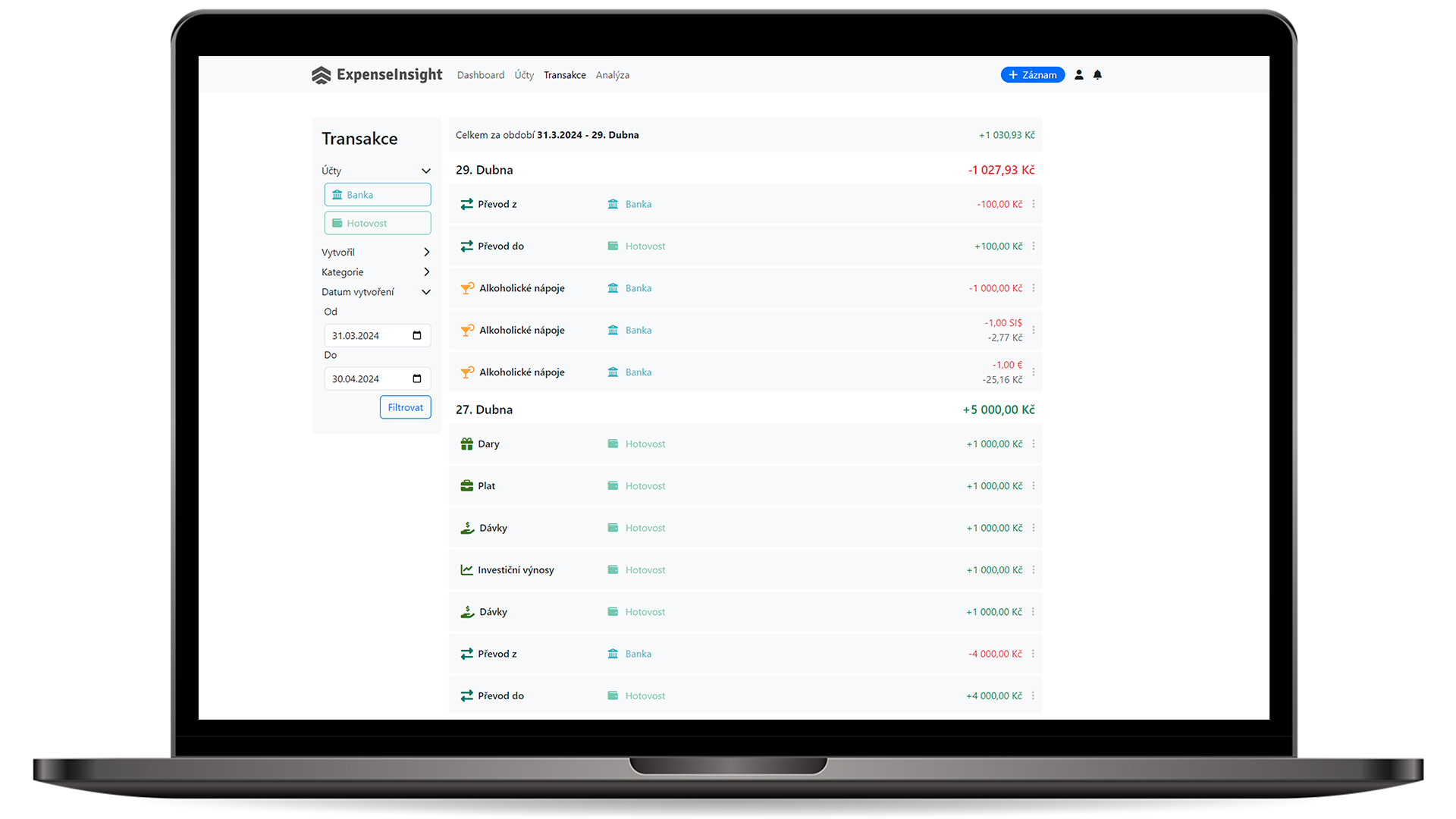This screenshot has width=1456, height=819.
Task: Open three-dot menu for Plat transaction
Action: coord(1034,486)
